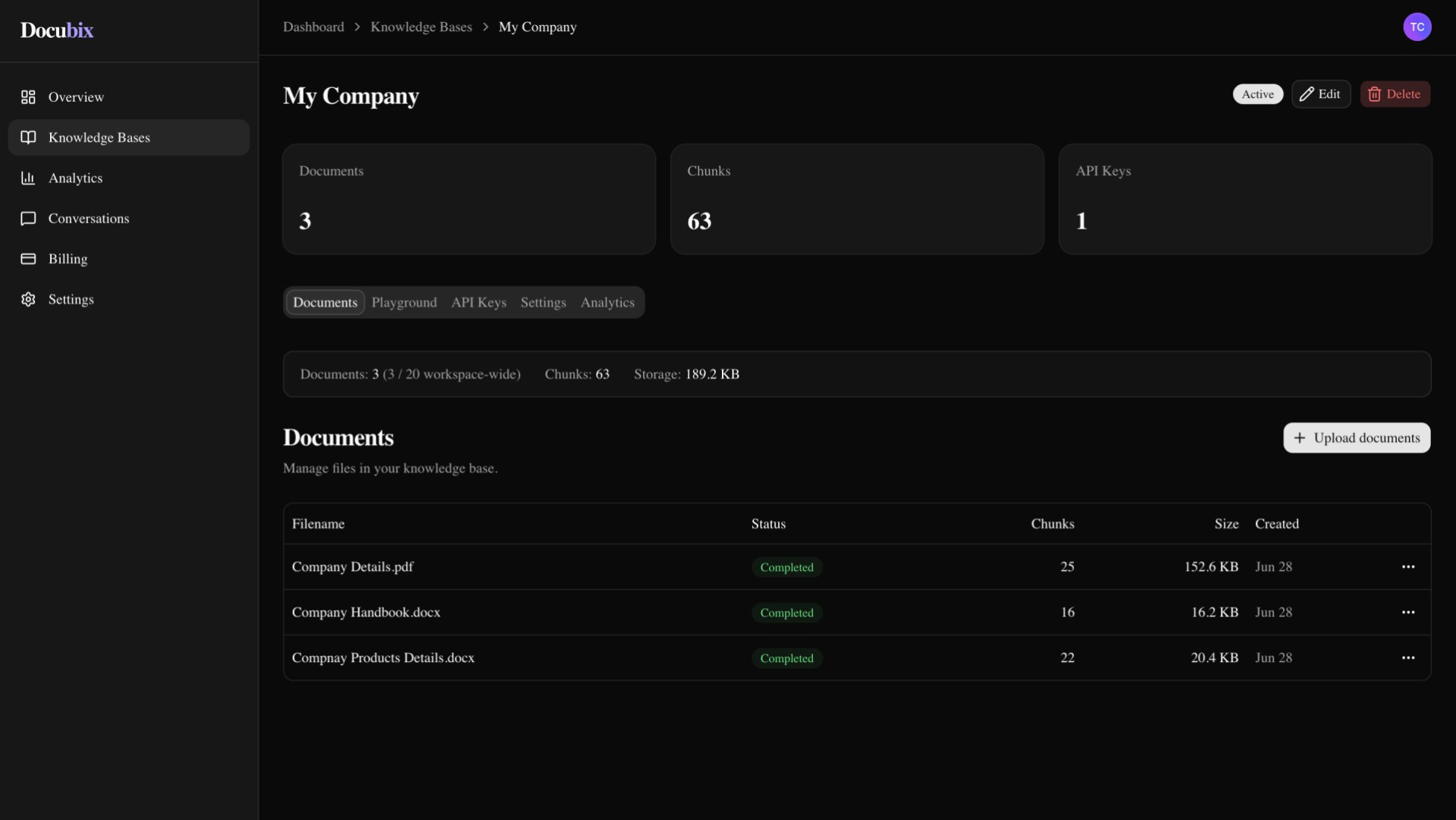Click Completed badge for Company Details.pdf

point(786,567)
